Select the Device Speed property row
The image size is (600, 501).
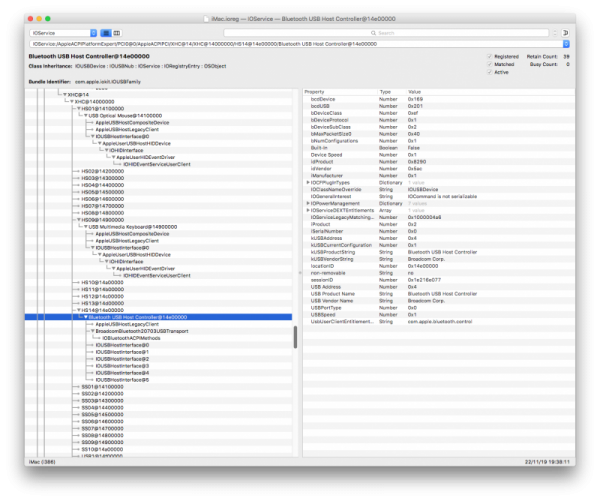tap(439, 155)
